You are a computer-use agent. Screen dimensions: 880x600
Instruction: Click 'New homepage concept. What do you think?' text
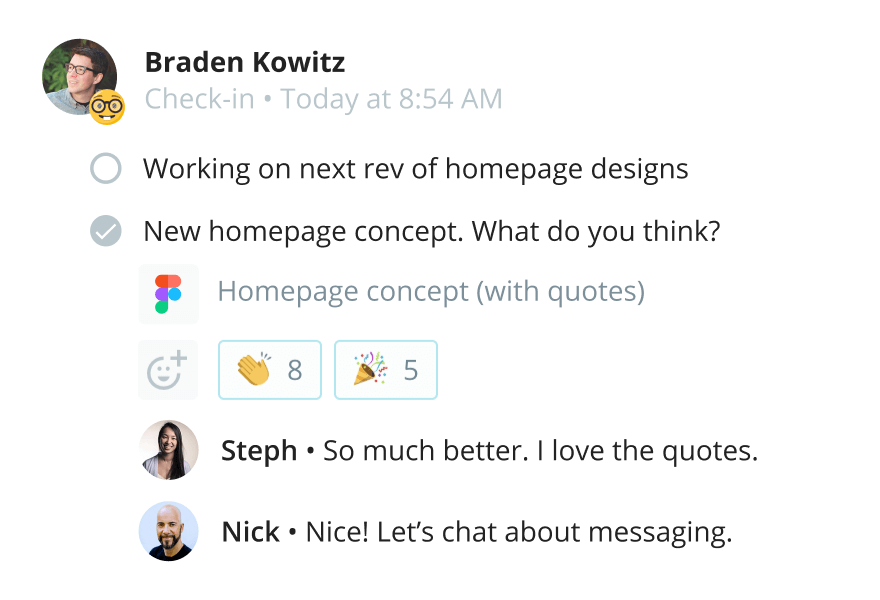[x=432, y=232]
